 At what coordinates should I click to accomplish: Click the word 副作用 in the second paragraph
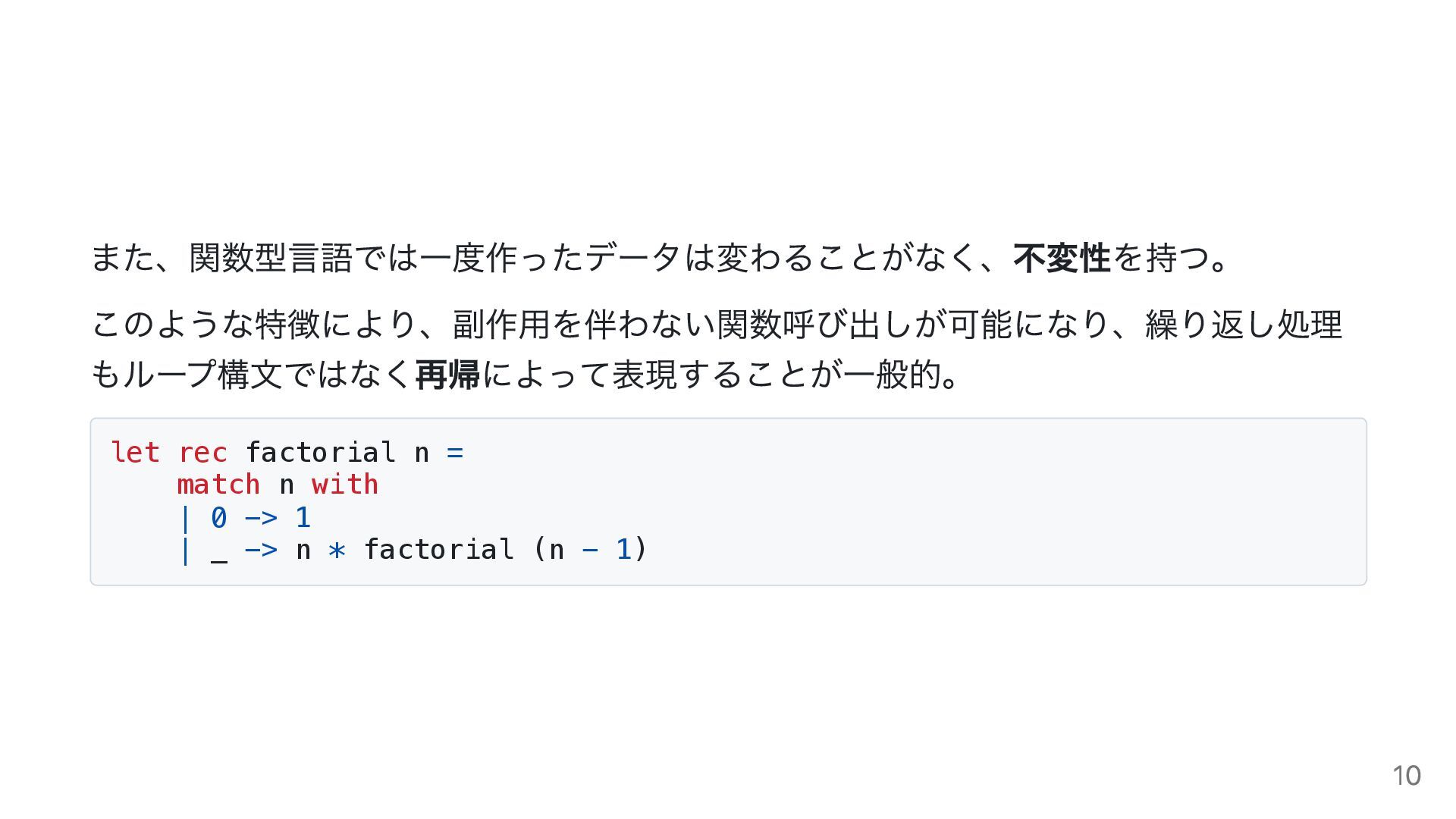(500, 324)
